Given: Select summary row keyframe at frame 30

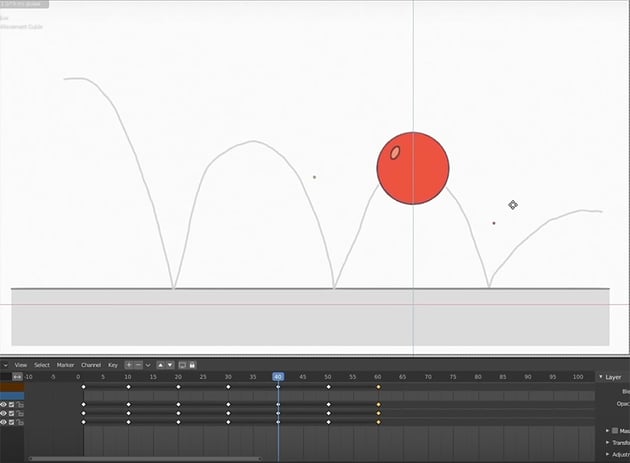Looking at the screenshot, I should point(228,387).
